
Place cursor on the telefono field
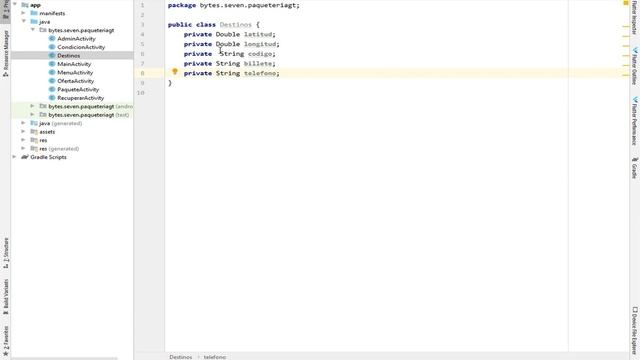point(260,73)
